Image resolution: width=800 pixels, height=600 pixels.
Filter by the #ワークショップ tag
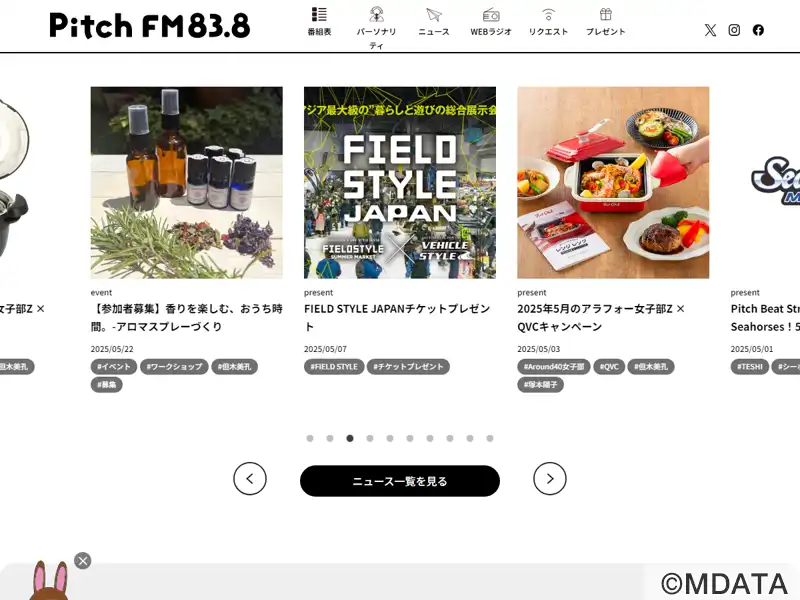[174, 366]
